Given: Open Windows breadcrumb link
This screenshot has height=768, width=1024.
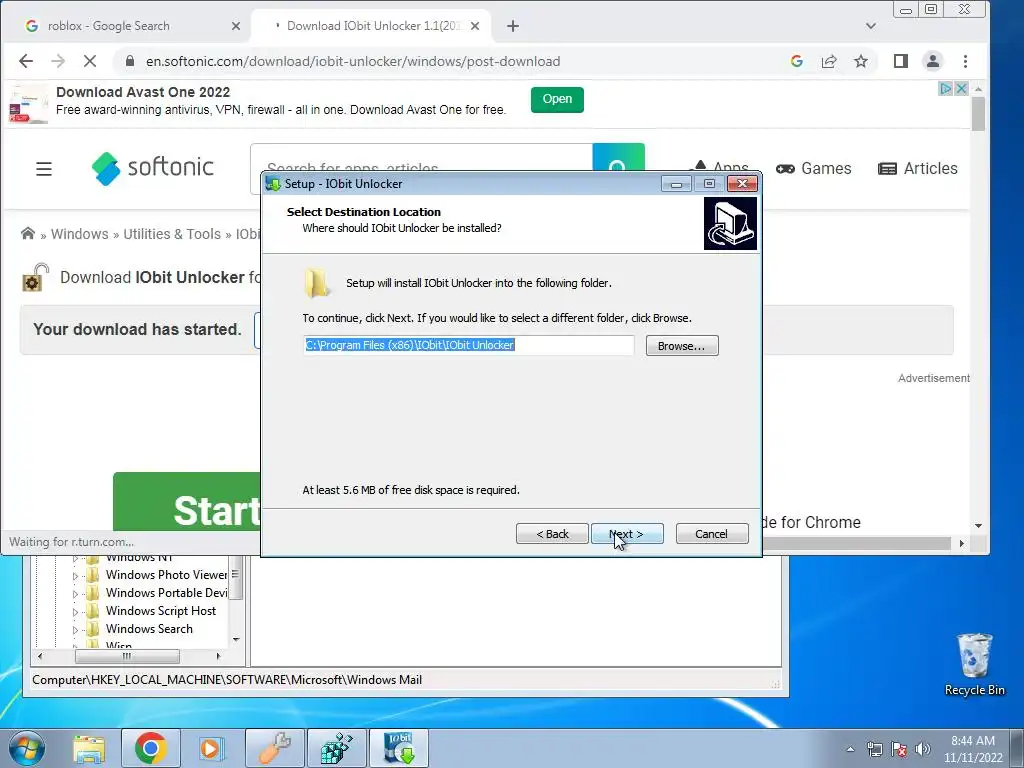Looking at the screenshot, I should pyautogui.click(x=80, y=234).
